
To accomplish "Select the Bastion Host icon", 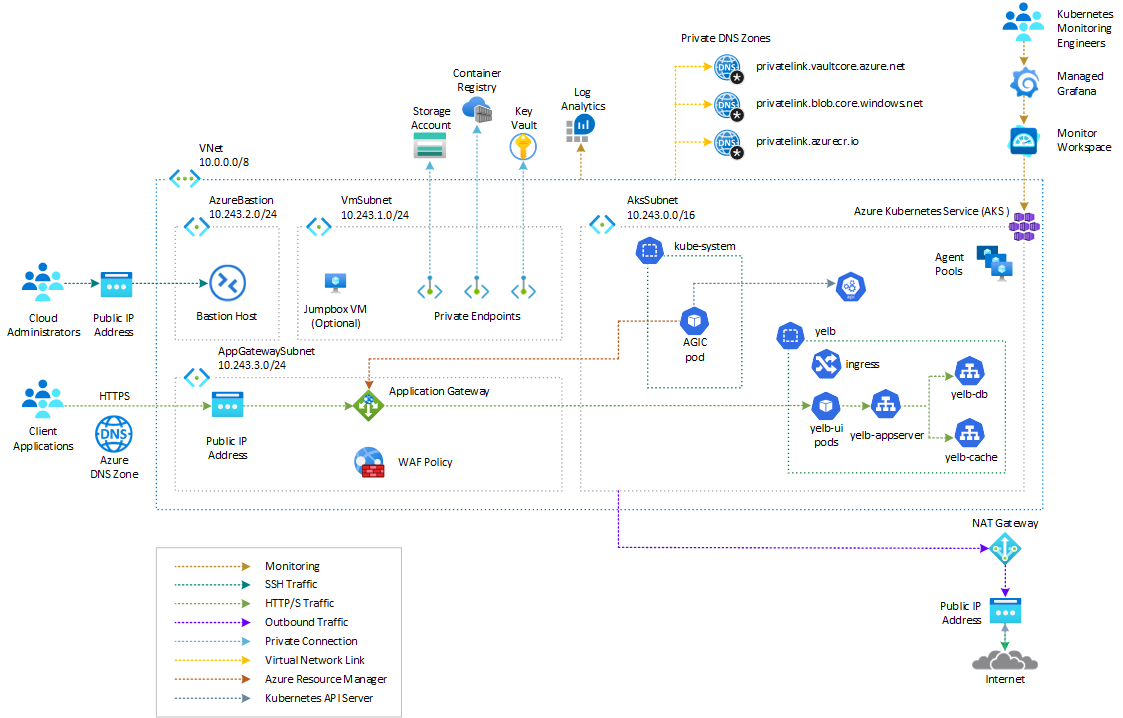I will 228,283.
